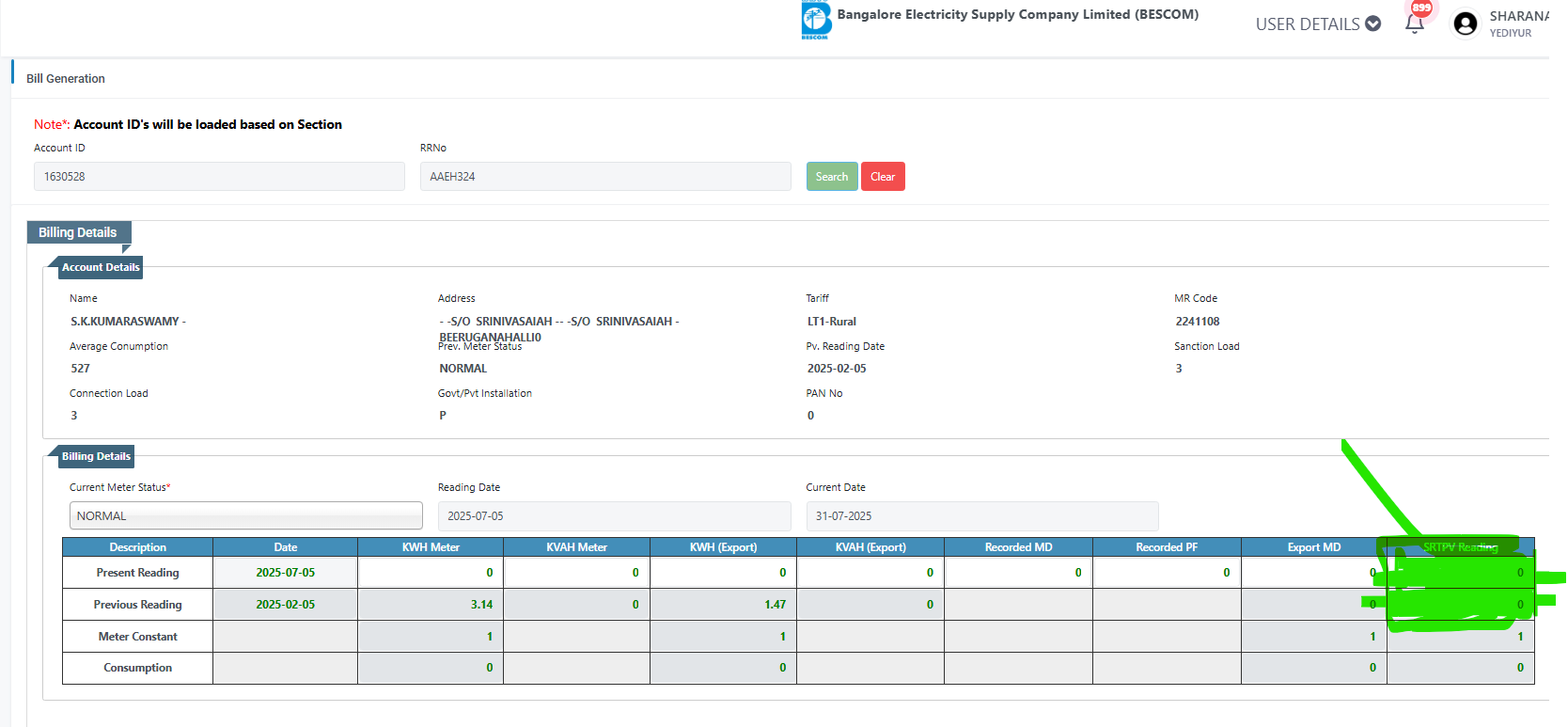Click the user profile avatar icon

coord(1465,24)
